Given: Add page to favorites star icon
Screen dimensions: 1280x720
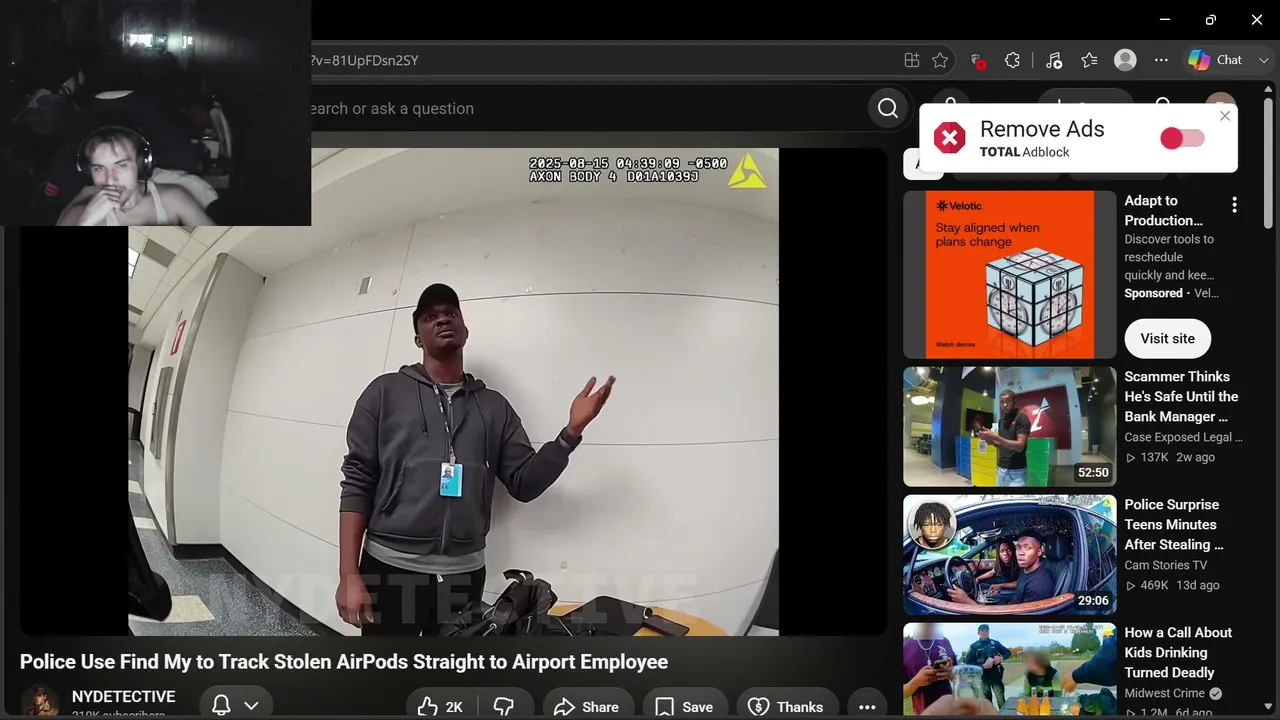Looking at the screenshot, I should point(940,60).
